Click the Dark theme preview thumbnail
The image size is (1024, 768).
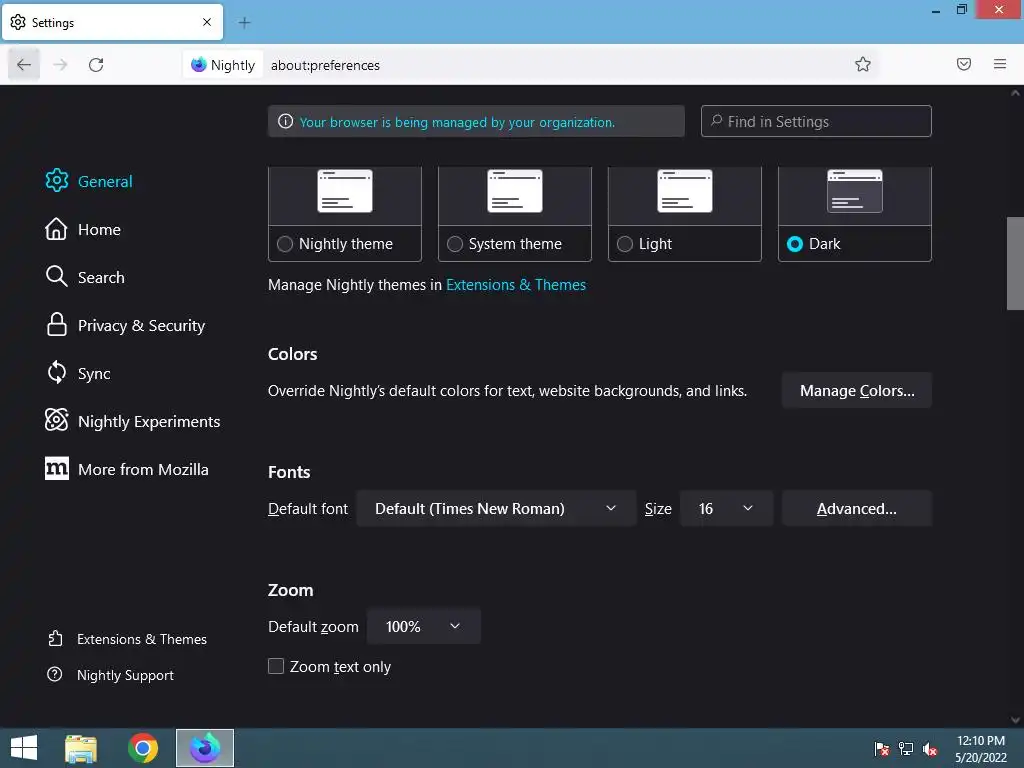pyautogui.click(x=855, y=191)
